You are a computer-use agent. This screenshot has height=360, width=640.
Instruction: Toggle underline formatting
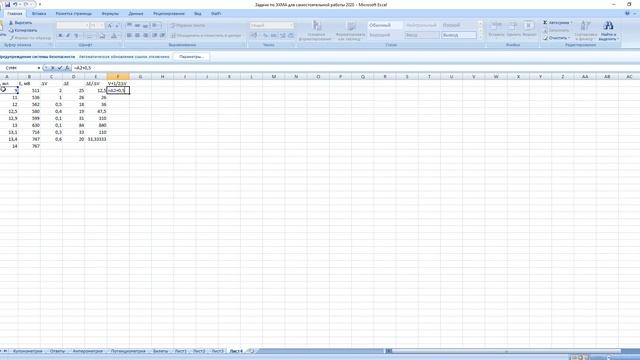click(x=76, y=36)
